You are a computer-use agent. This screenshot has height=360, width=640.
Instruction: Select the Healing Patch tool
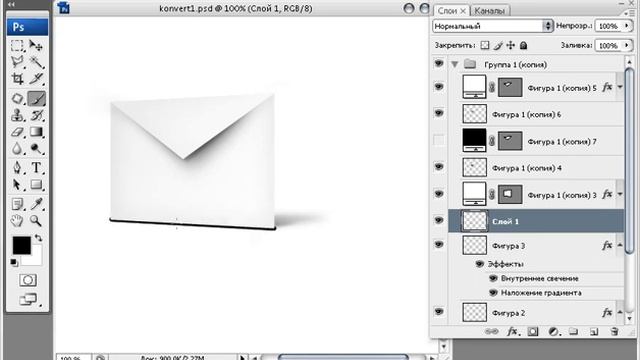[17, 98]
